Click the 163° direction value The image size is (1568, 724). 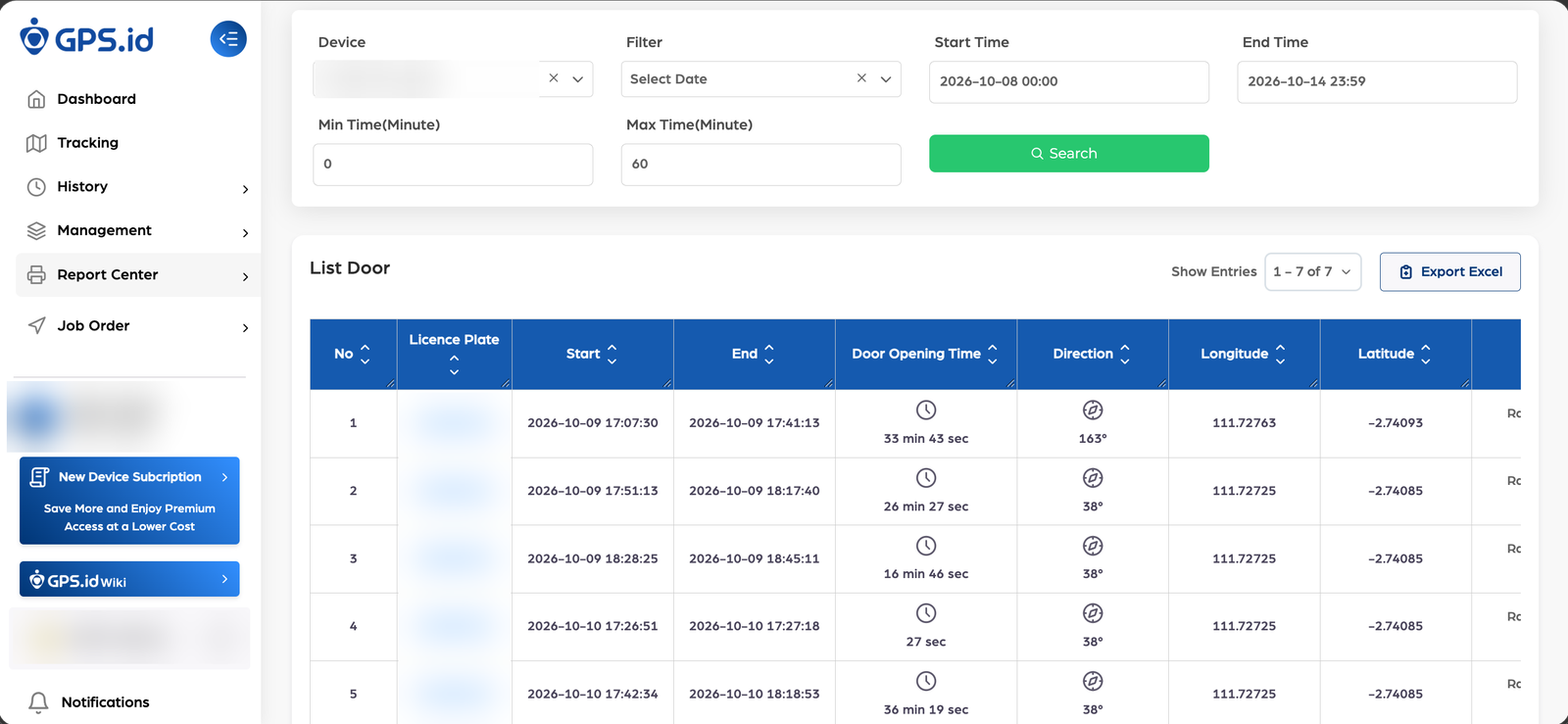(x=1093, y=439)
